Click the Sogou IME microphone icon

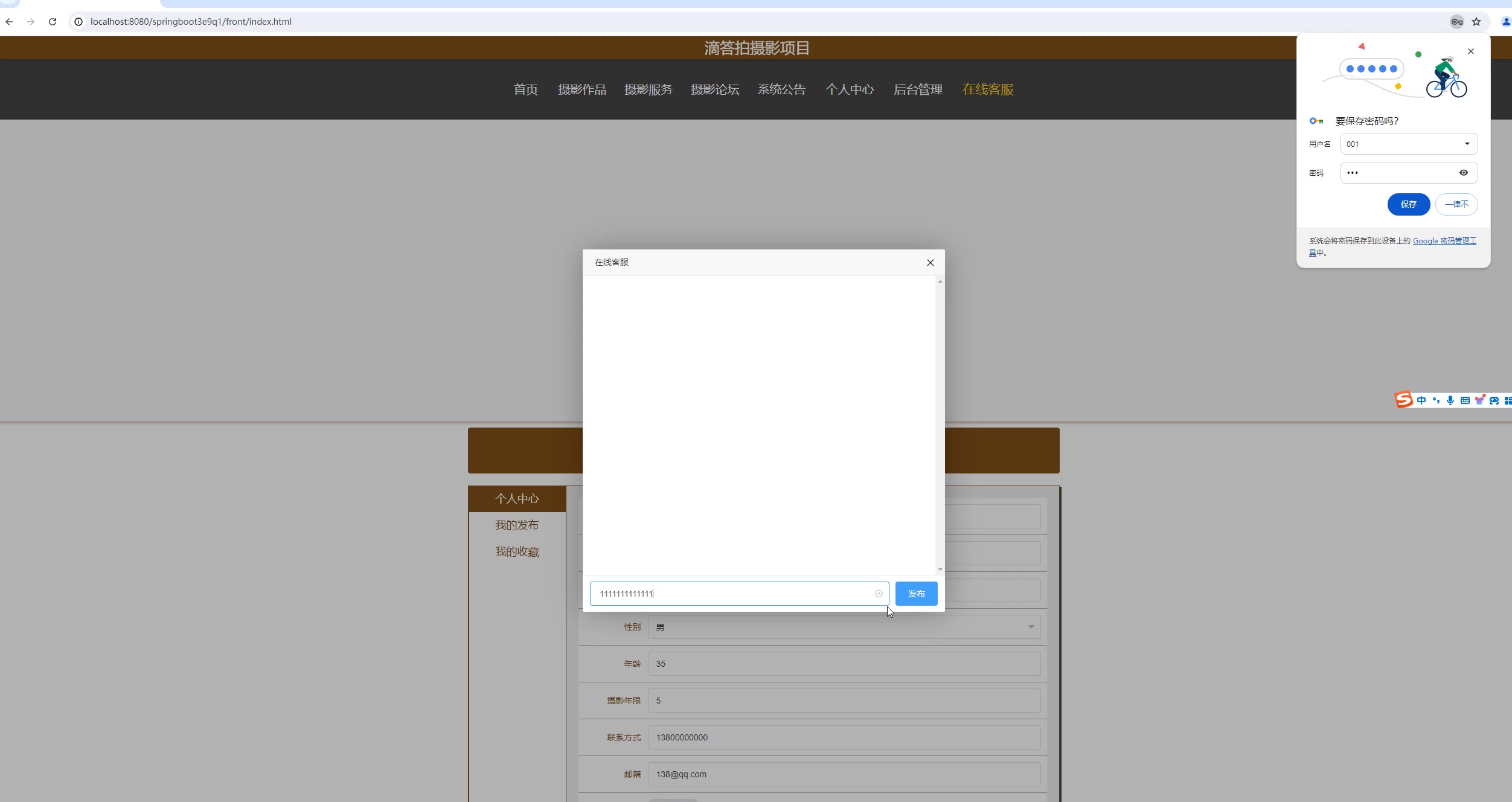[x=1450, y=400]
